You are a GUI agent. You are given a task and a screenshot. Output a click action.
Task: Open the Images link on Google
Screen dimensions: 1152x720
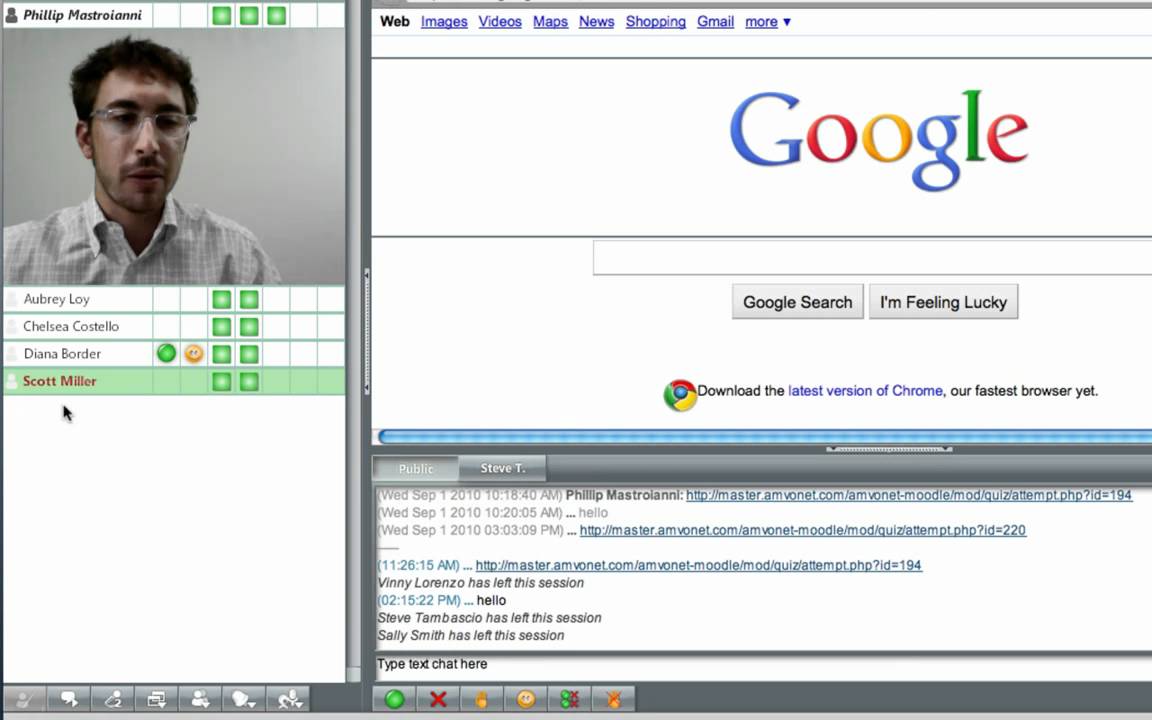pos(444,22)
